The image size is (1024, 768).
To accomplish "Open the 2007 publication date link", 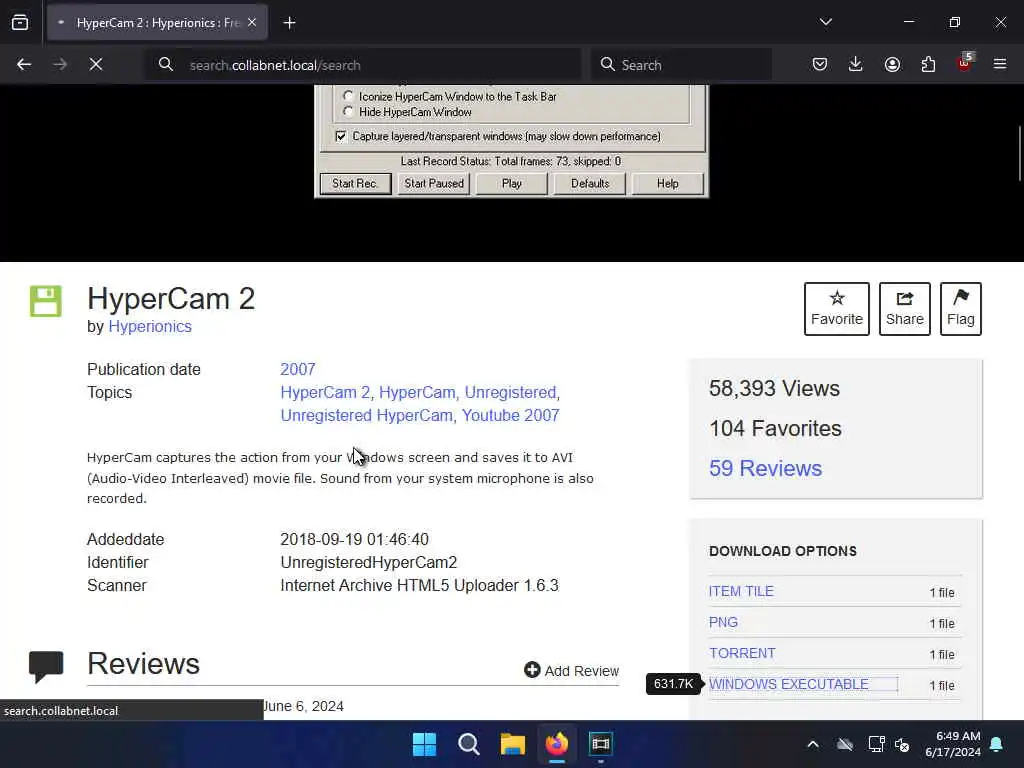I will [298, 370].
